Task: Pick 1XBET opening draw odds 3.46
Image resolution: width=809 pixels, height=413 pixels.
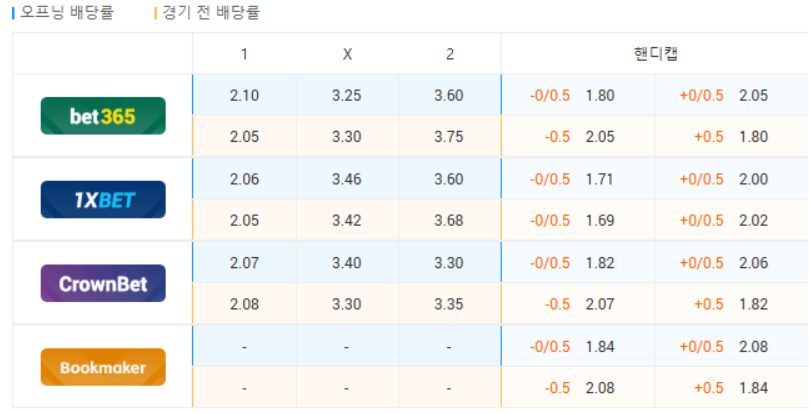Action: click(347, 180)
